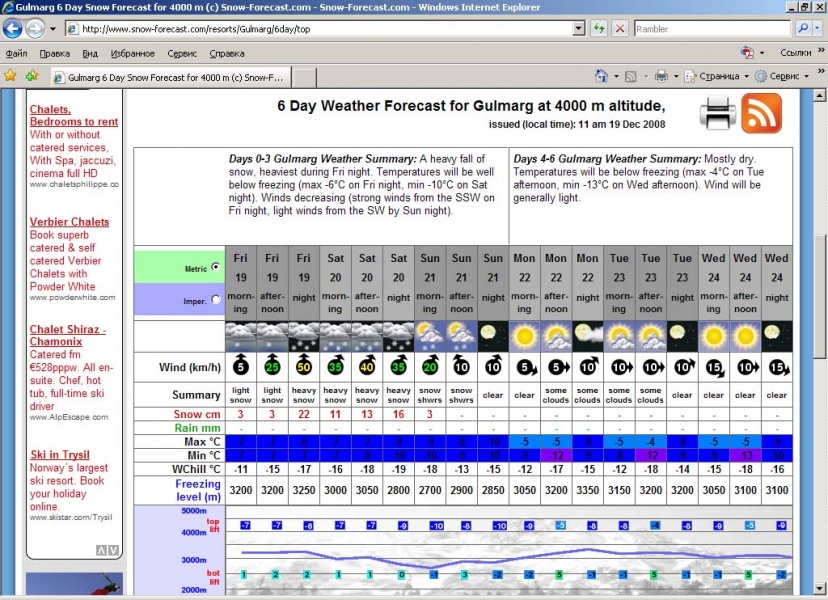Click the vertical page scrollbar
The image size is (828, 600).
coord(820,300)
